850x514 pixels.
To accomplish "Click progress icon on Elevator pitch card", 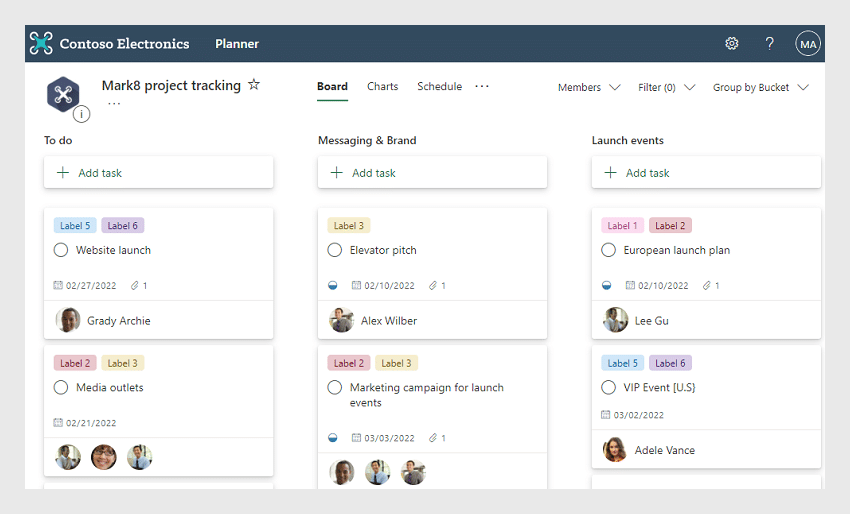I will coord(333,285).
